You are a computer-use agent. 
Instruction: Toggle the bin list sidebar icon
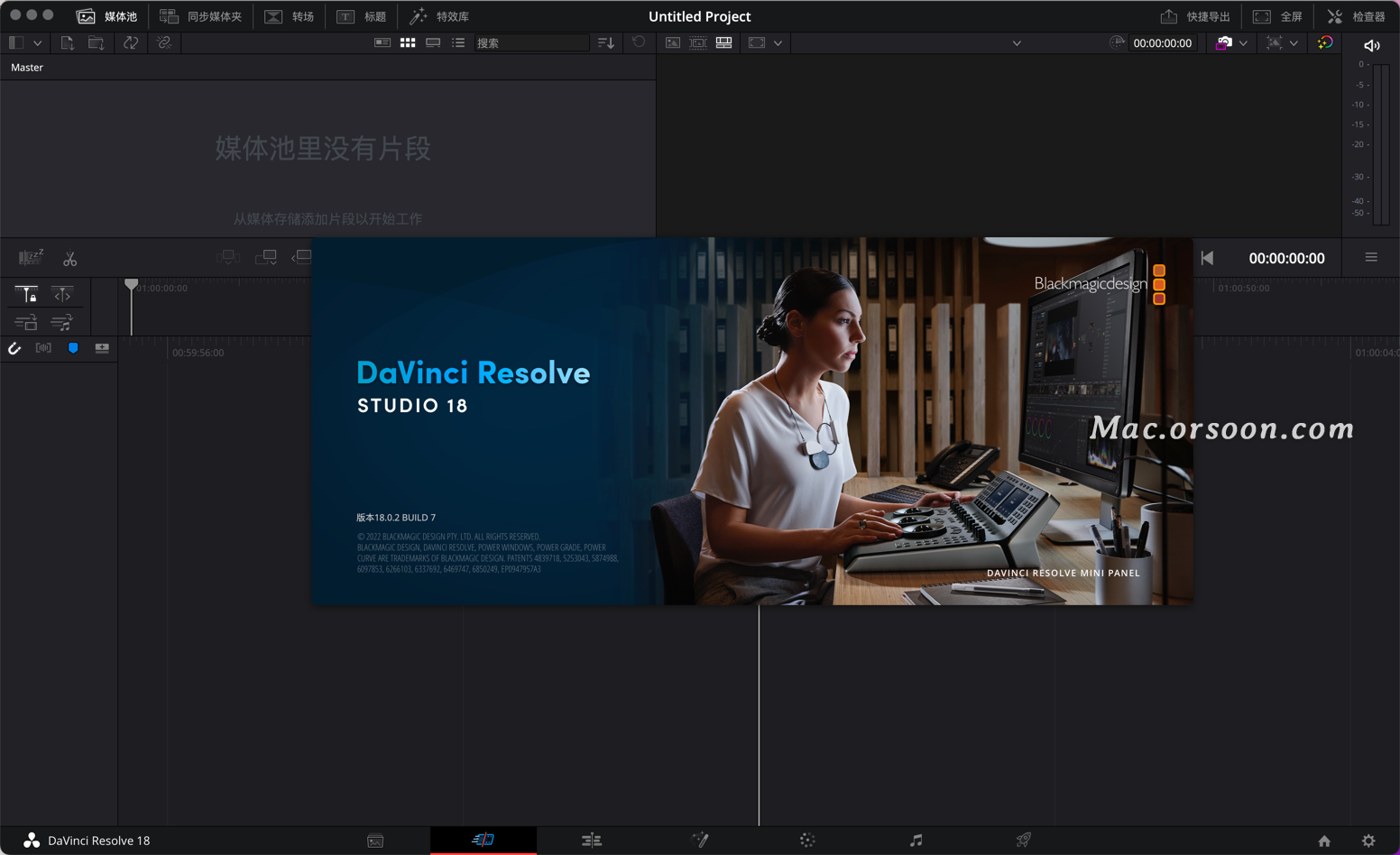16,42
